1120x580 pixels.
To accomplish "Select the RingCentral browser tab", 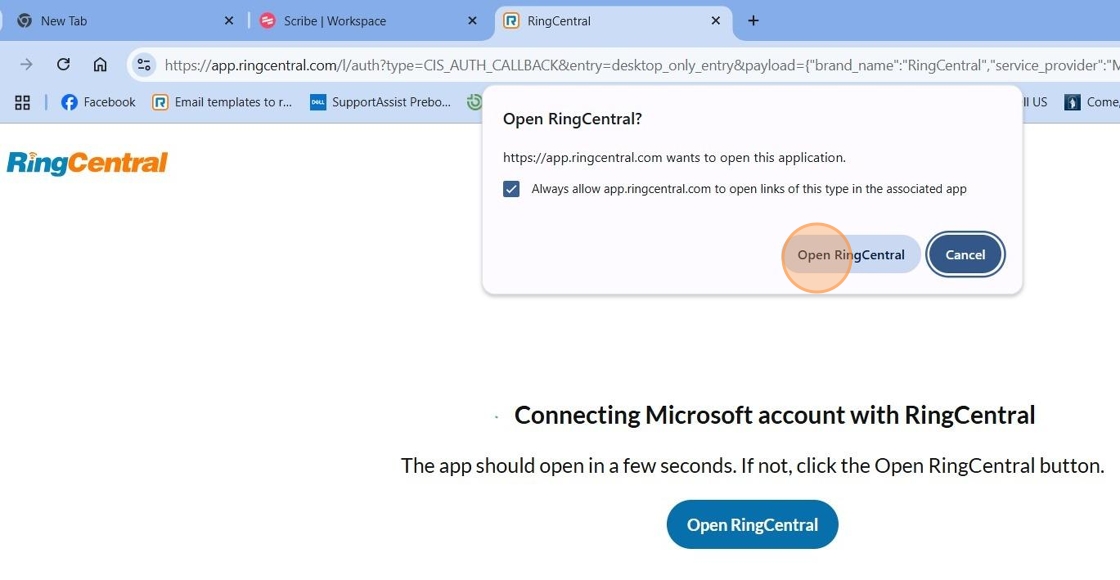I will click(614, 21).
